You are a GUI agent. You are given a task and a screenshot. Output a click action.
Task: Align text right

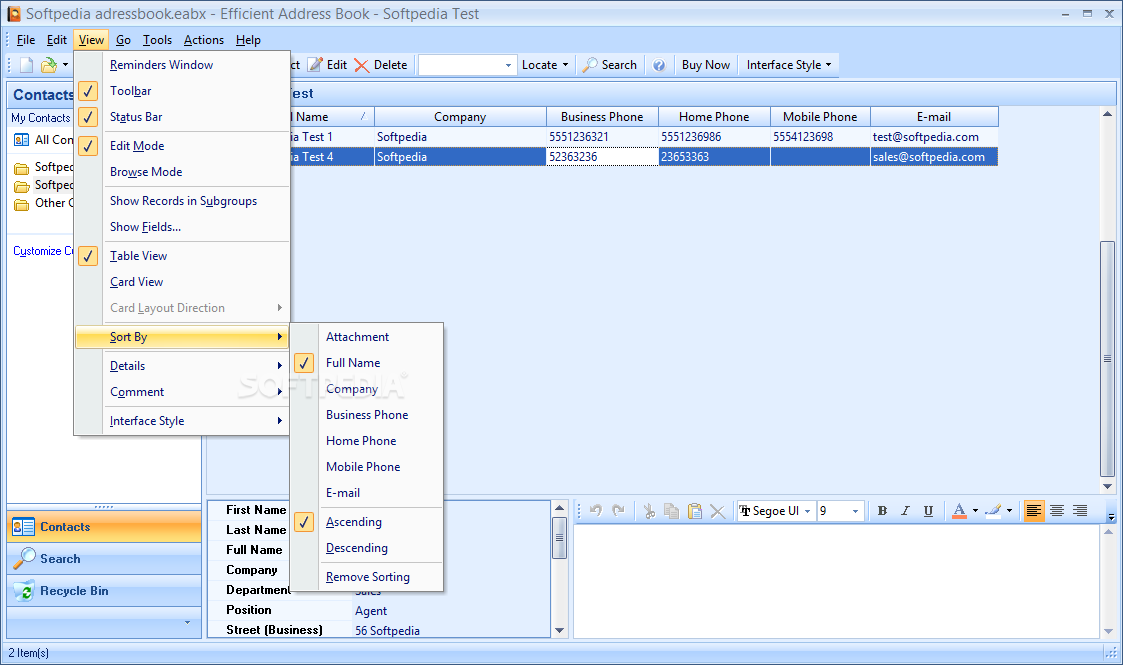[x=1080, y=510]
